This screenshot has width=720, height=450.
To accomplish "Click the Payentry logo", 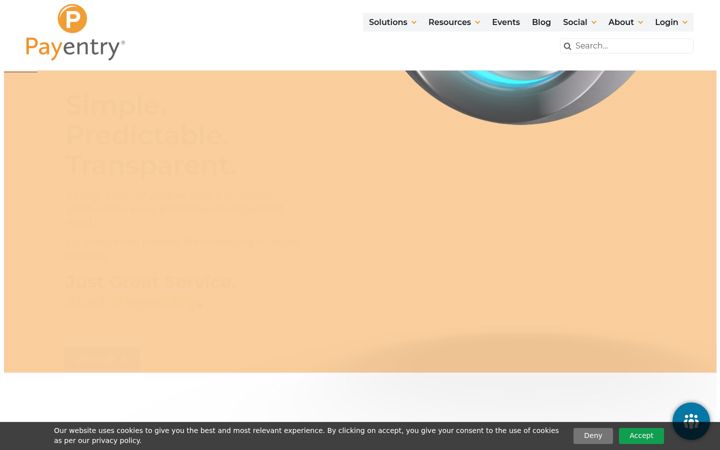I will pos(75,33).
